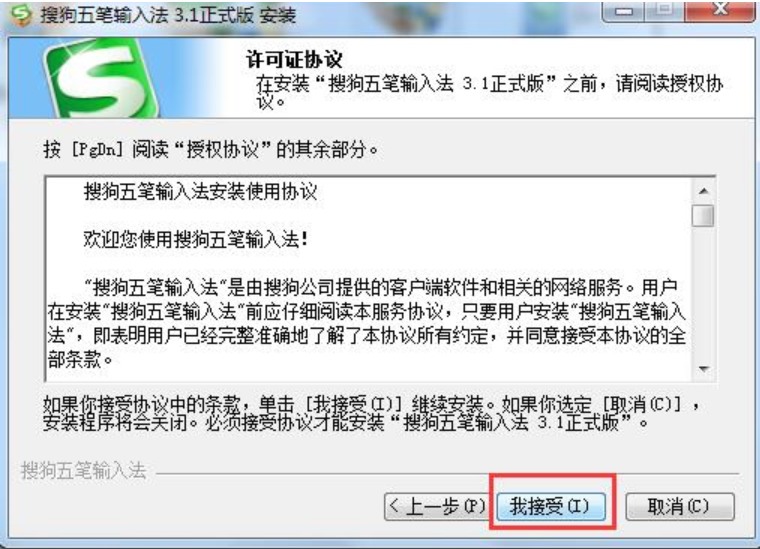Screen dimensions: 760x549
Task: Click inside the license agreement text box
Action: pos(368,279)
